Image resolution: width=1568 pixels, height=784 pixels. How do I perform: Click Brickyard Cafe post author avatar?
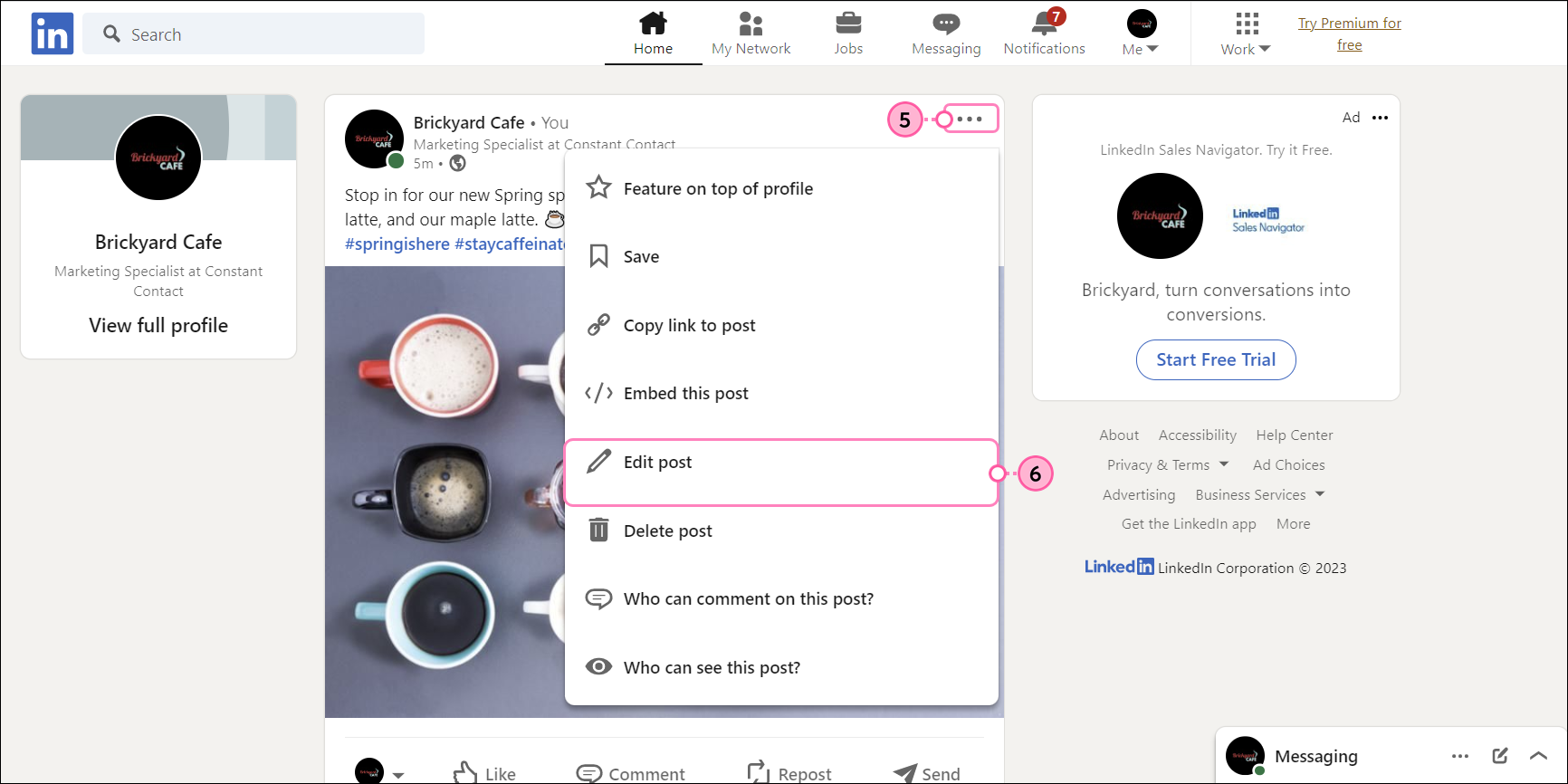(x=374, y=139)
